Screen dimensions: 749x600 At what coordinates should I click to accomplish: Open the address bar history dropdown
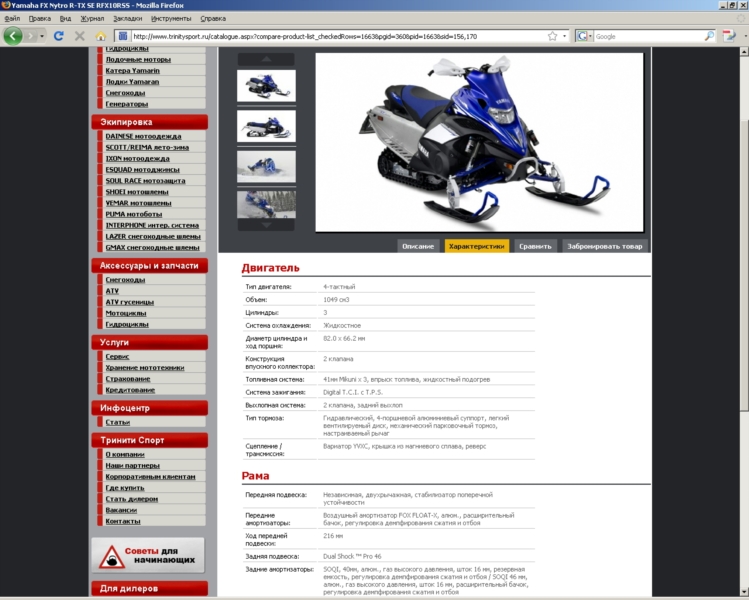(564, 36)
